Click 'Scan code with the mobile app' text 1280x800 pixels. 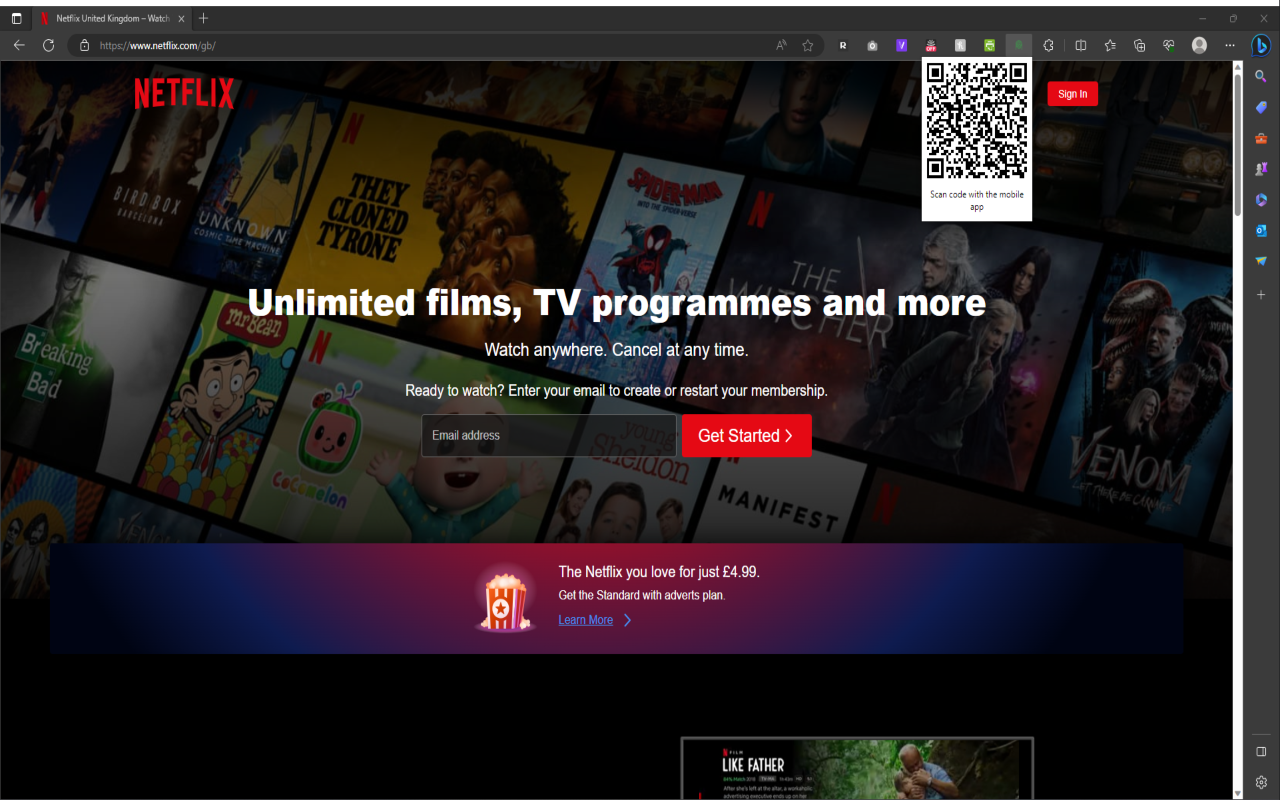point(977,201)
